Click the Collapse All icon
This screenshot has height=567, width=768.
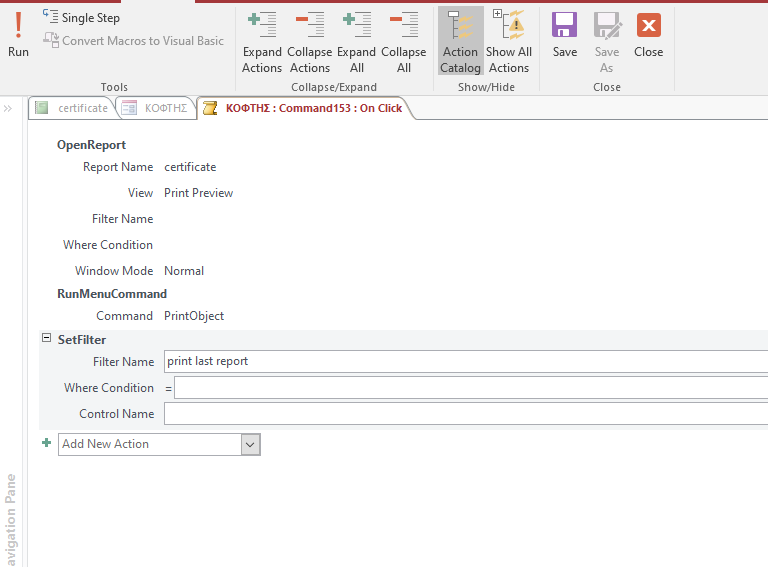click(404, 24)
